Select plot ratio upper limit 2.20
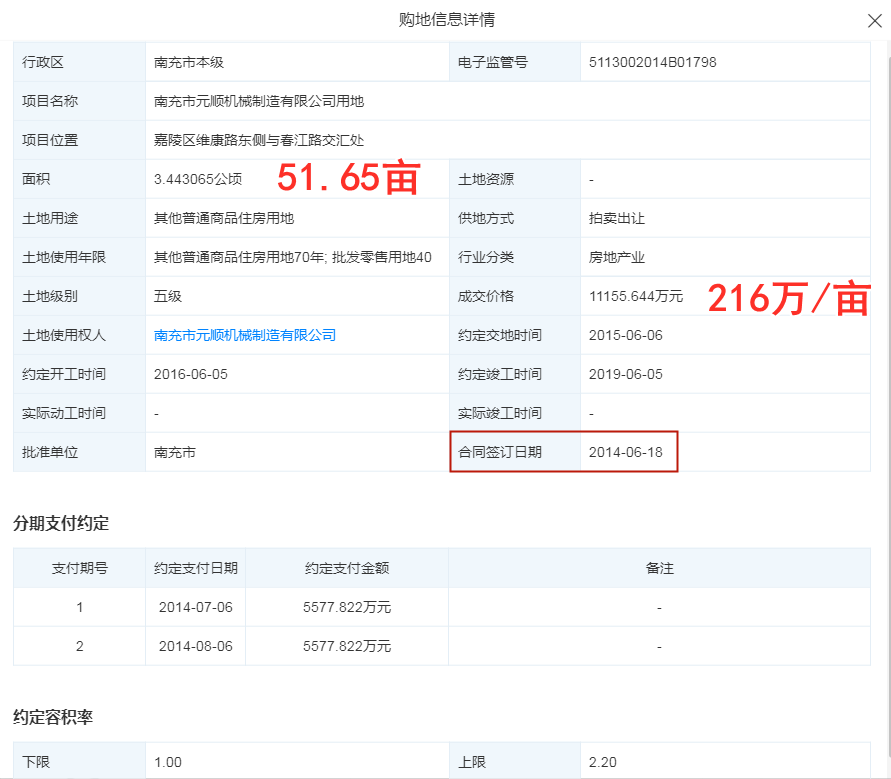This screenshot has height=779, width=891. [x=602, y=762]
